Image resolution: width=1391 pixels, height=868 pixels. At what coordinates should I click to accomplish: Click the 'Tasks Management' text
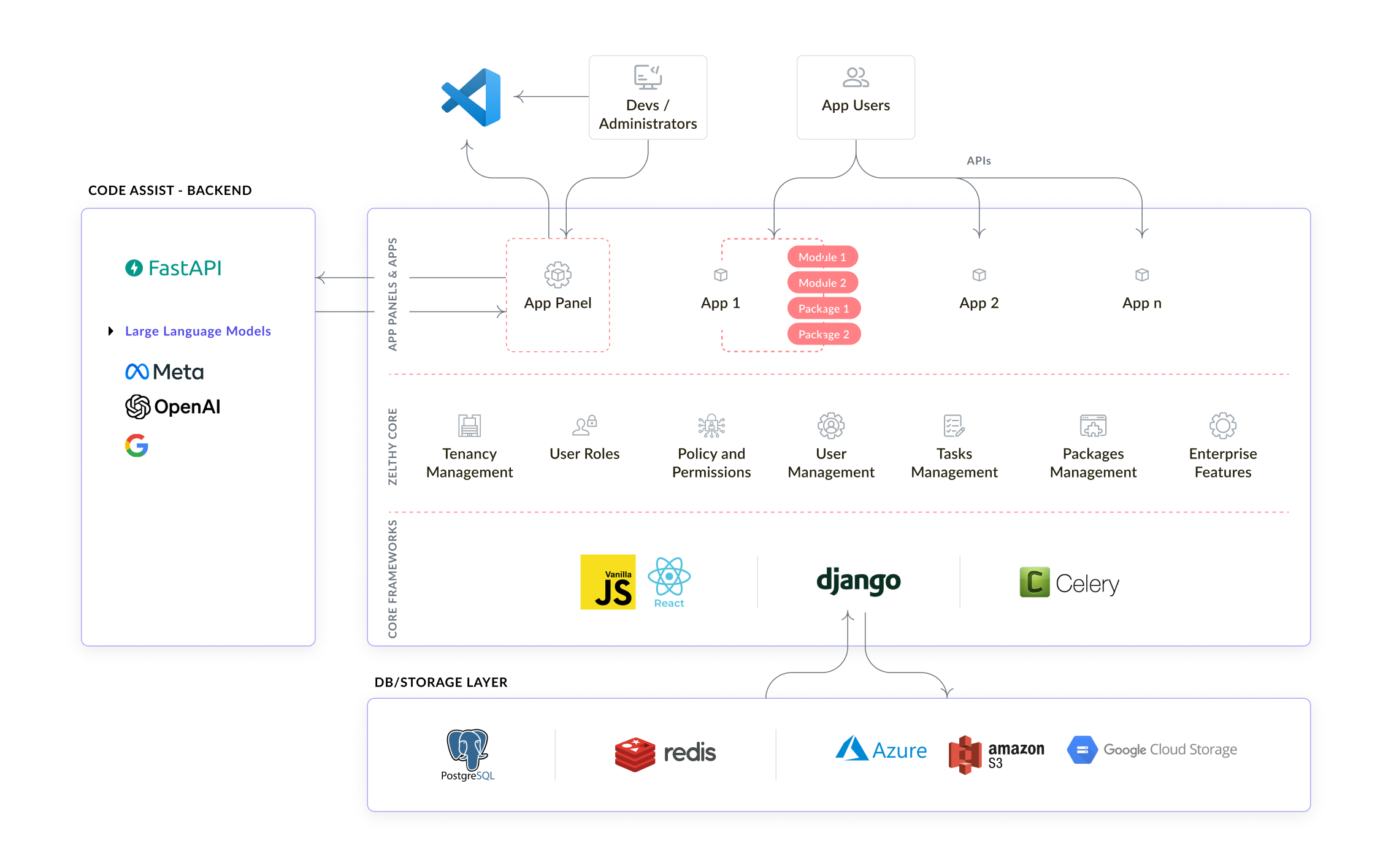pyautogui.click(x=954, y=463)
